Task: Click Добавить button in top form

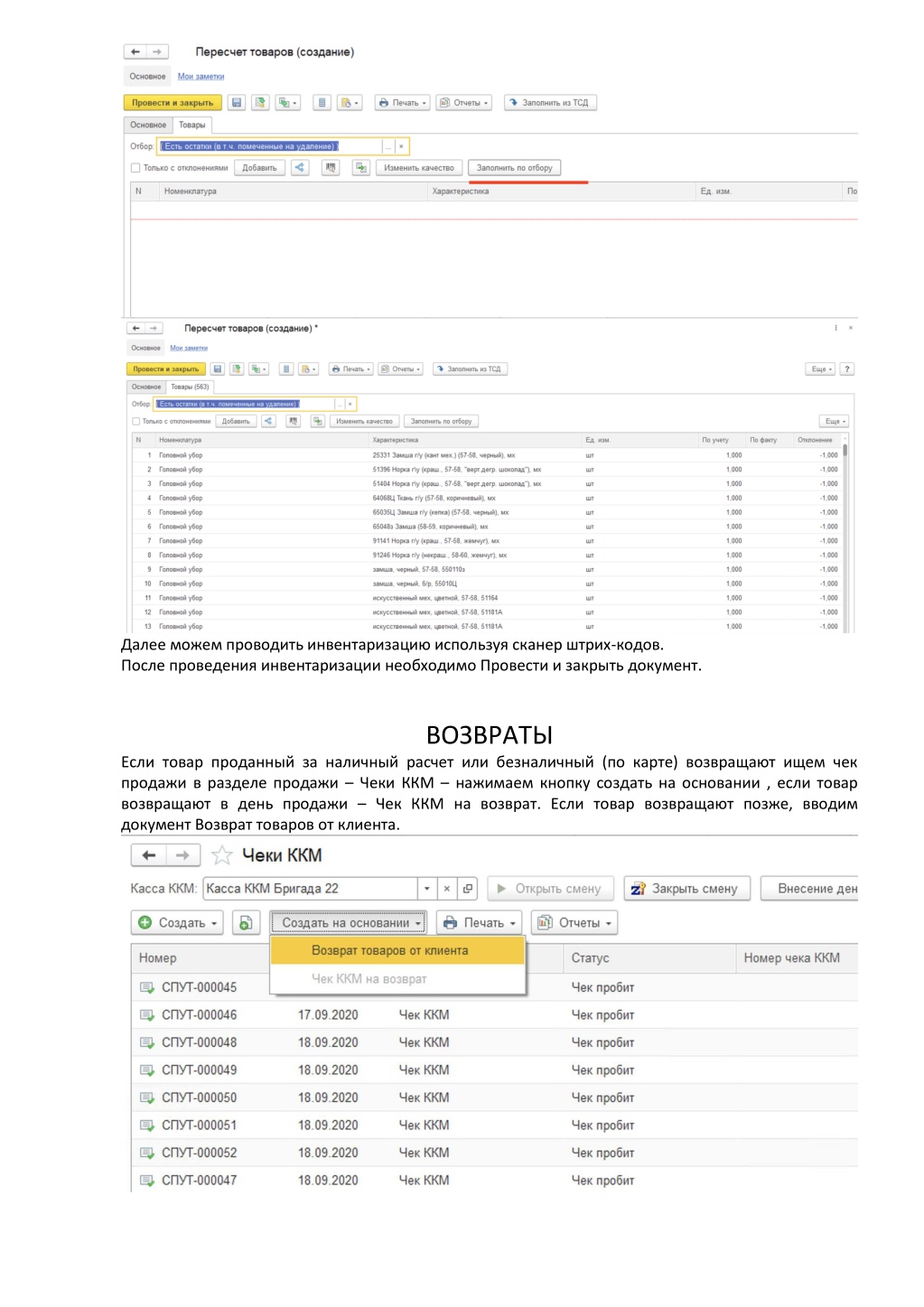Action: 259,167
